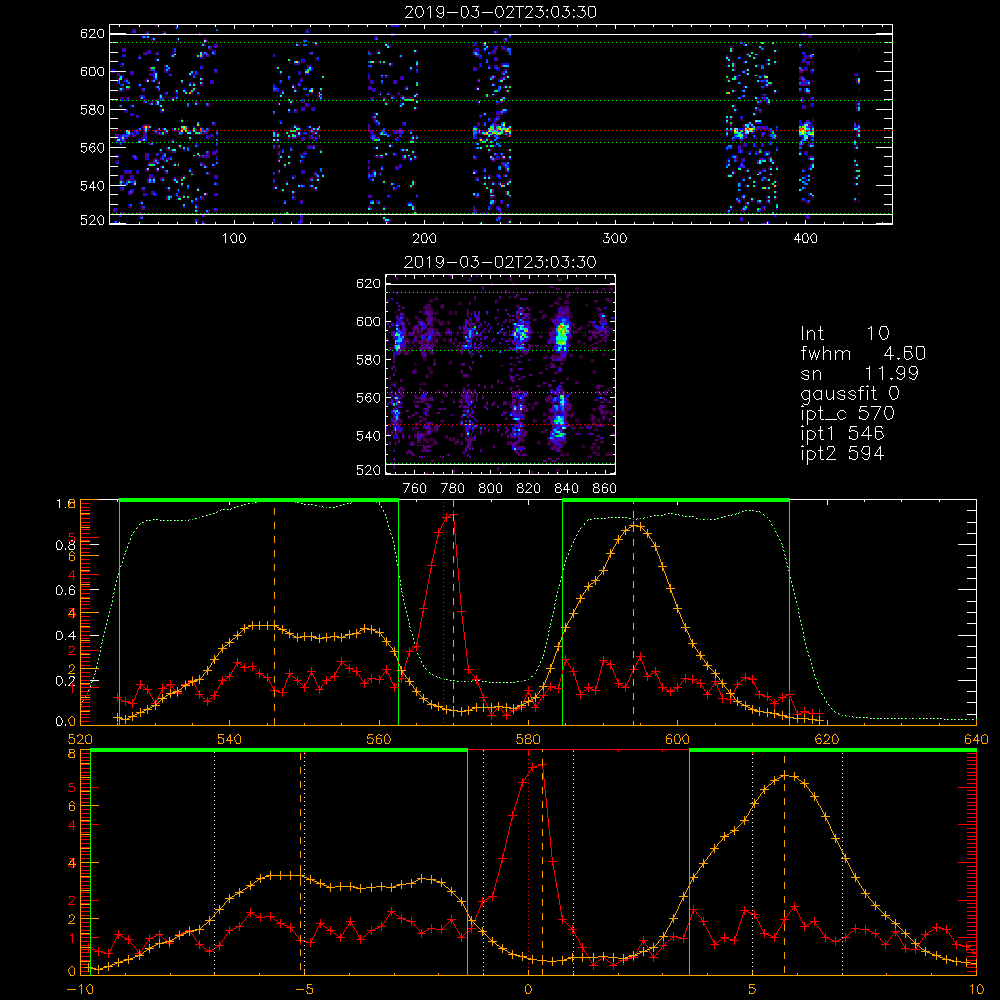Screen dimensions: 1000x1000
Task: Click the x-axis label -5 of bottom plot
Action: click(x=304, y=990)
